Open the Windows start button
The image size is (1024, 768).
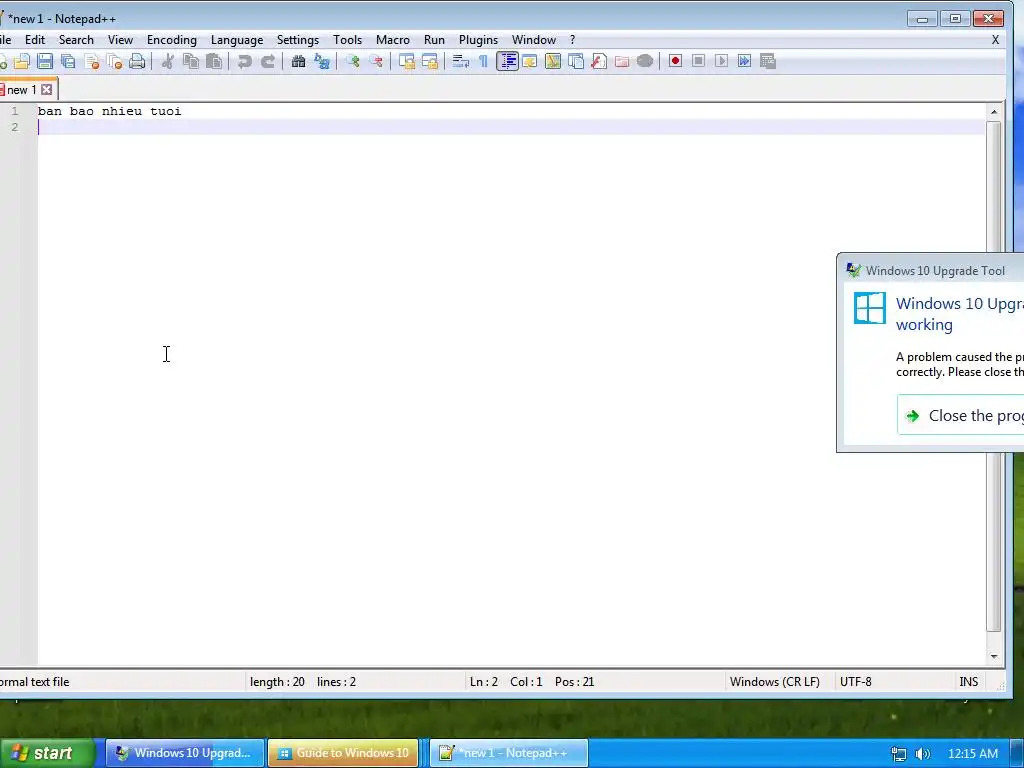click(47, 753)
